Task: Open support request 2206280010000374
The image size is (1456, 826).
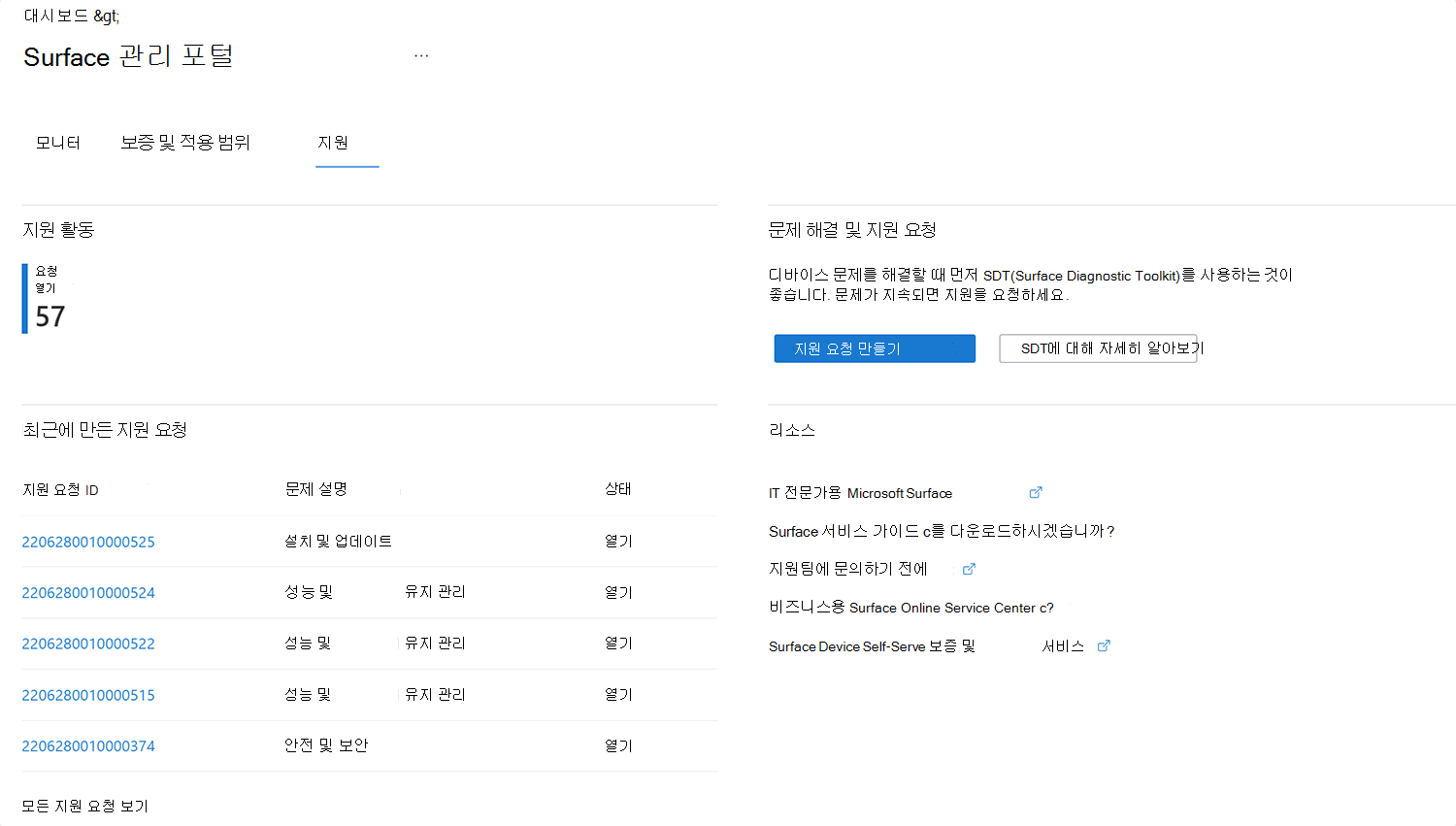Action: pos(88,746)
